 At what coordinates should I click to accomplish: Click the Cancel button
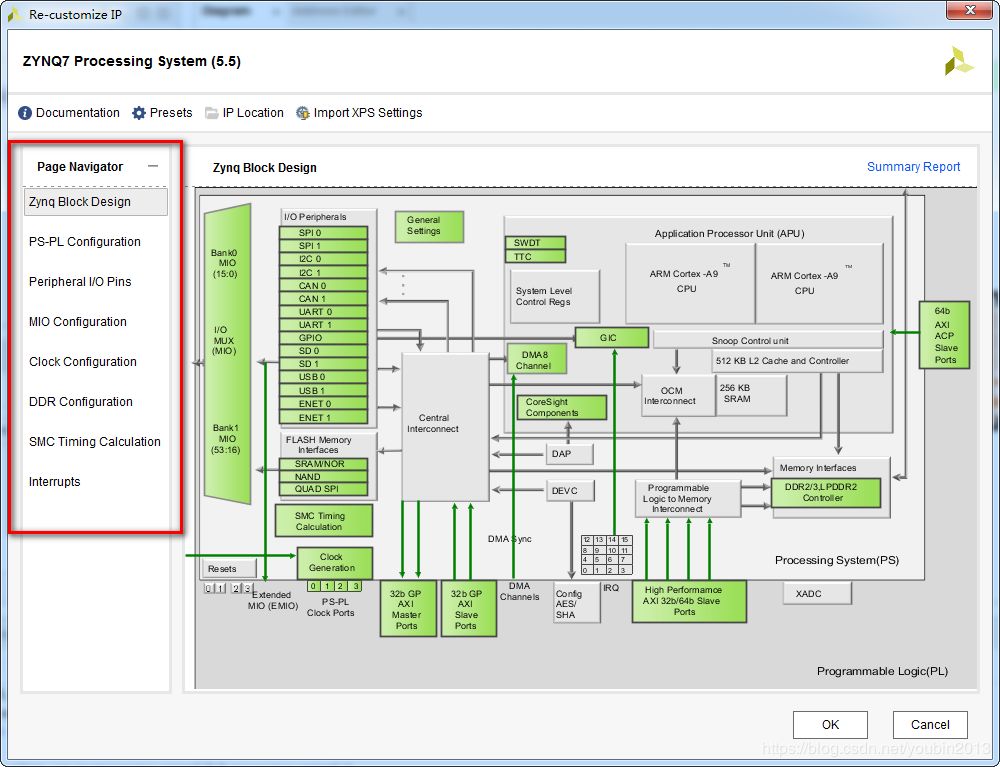pos(930,724)
